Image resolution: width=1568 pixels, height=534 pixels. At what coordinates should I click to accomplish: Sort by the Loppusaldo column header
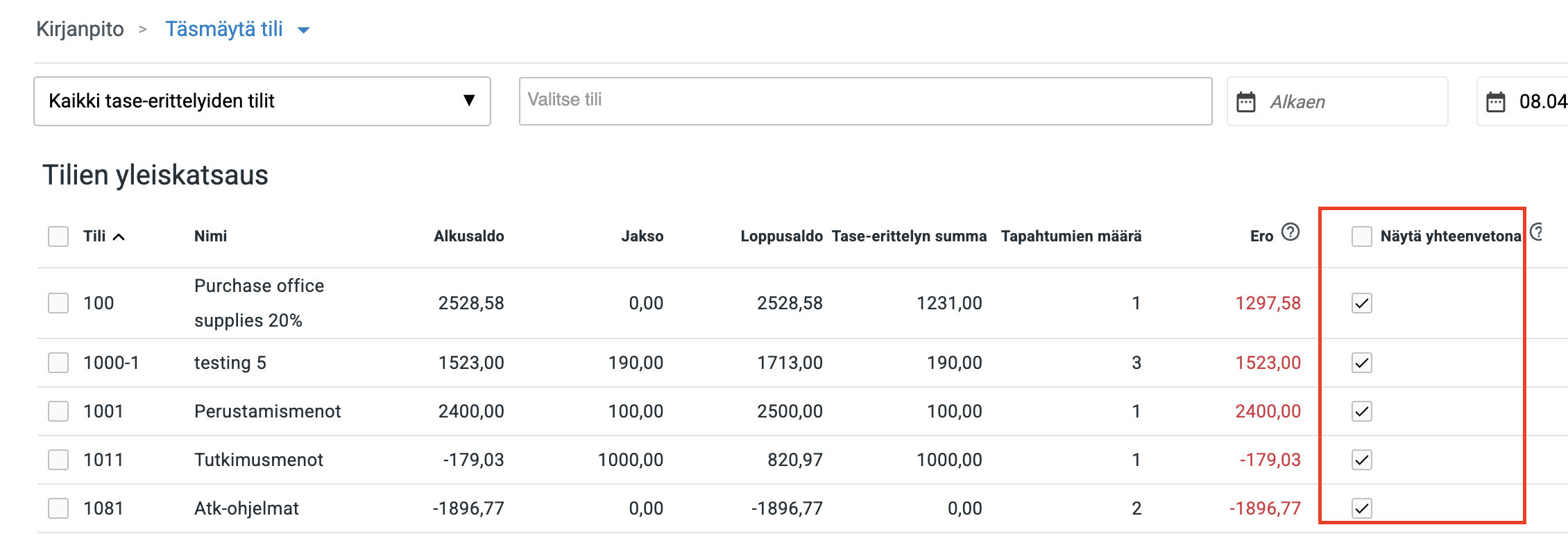click(781, 236)
